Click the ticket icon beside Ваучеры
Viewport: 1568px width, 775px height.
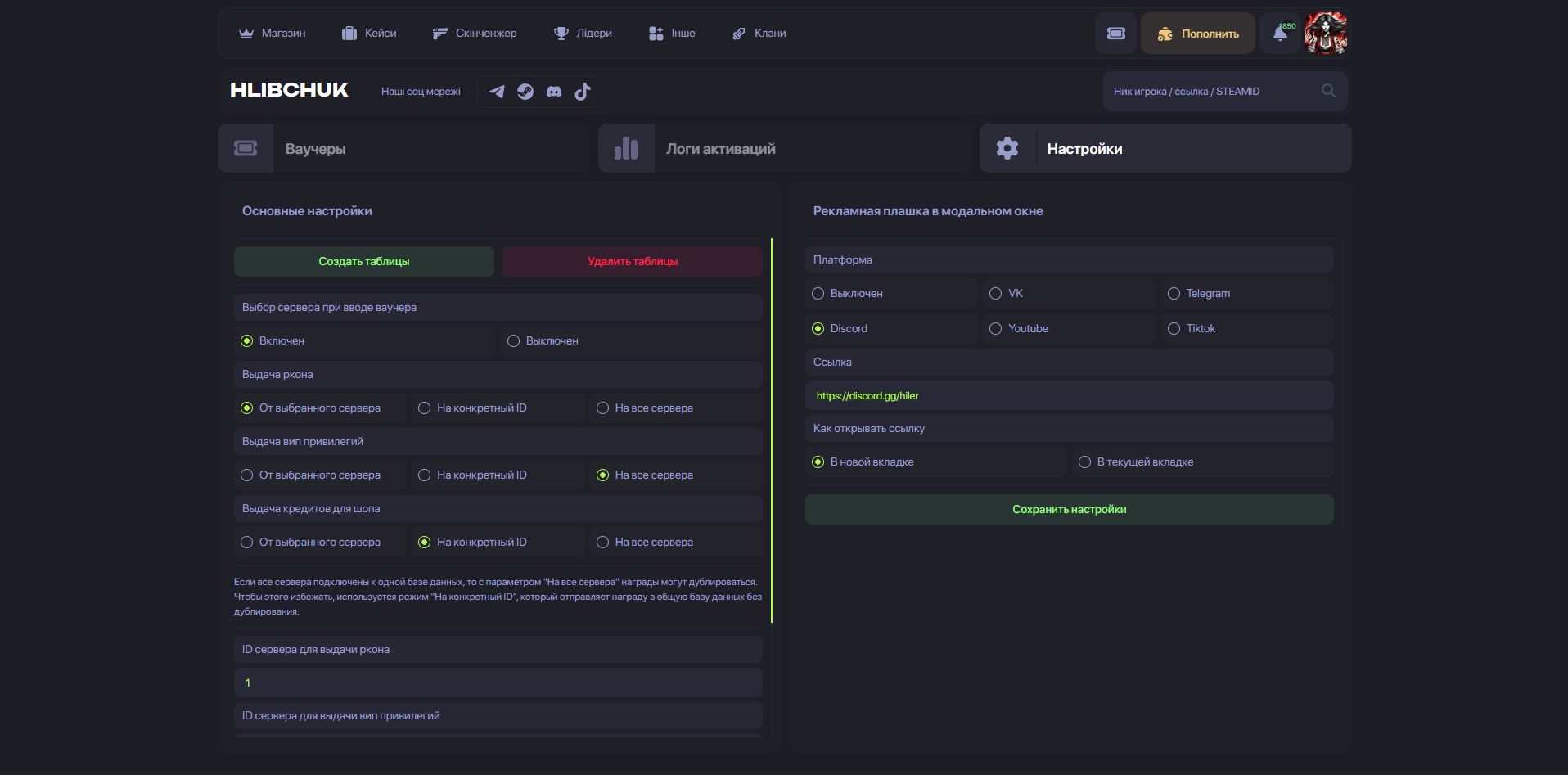click(x=246, y=148)
